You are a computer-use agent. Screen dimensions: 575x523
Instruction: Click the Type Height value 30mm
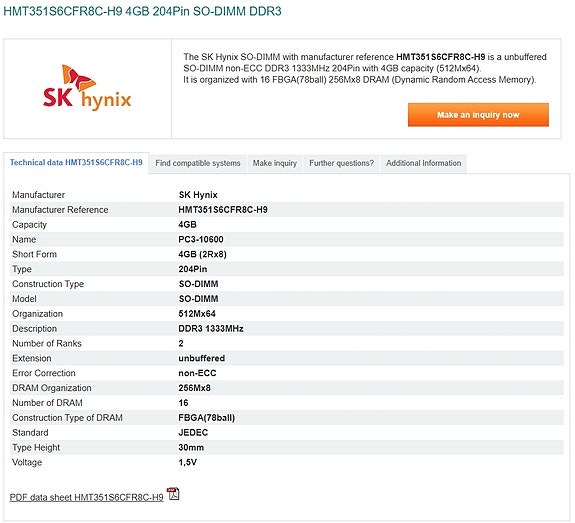pos(191,447)
